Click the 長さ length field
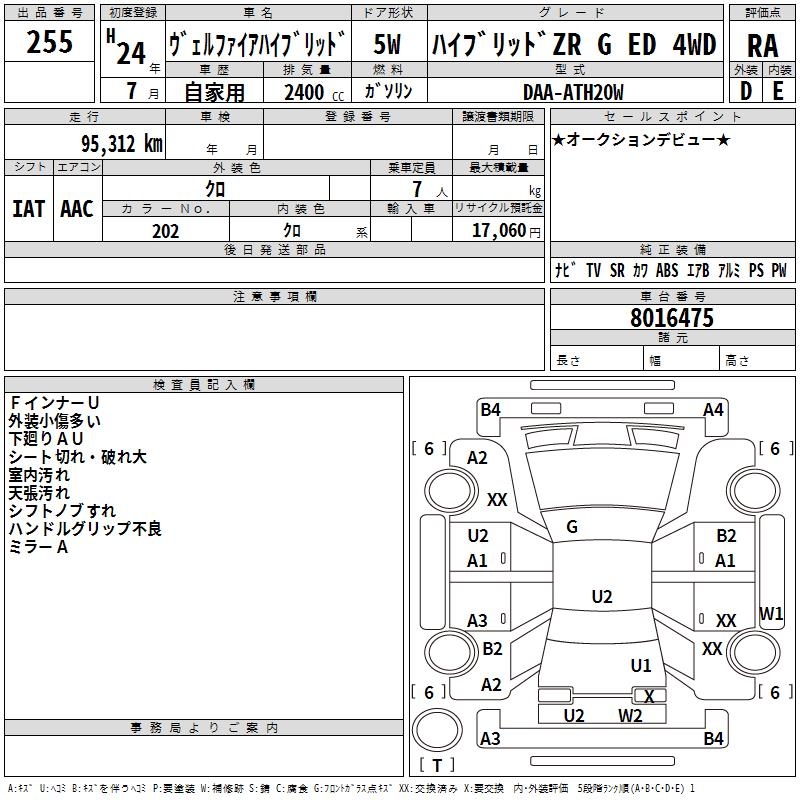The image size is (800, 800). [596, 360]
